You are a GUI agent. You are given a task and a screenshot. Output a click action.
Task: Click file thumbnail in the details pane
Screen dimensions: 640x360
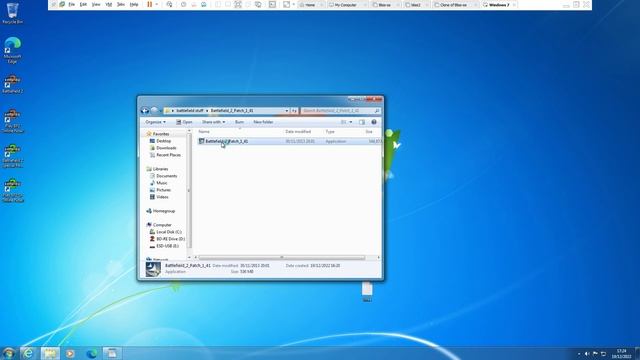coord(153,269)
